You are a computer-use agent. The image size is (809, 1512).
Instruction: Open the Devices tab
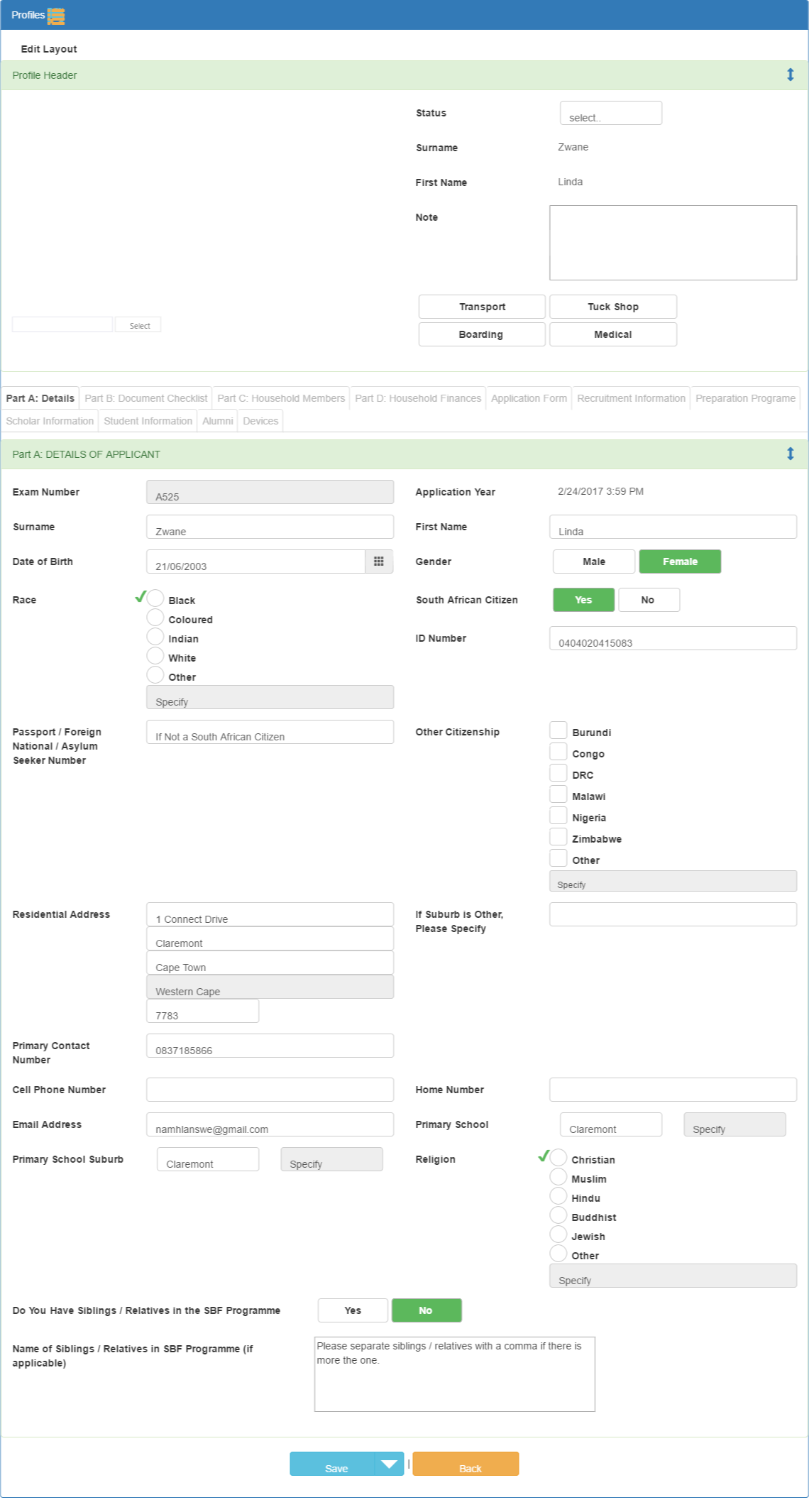coord(260,421)
